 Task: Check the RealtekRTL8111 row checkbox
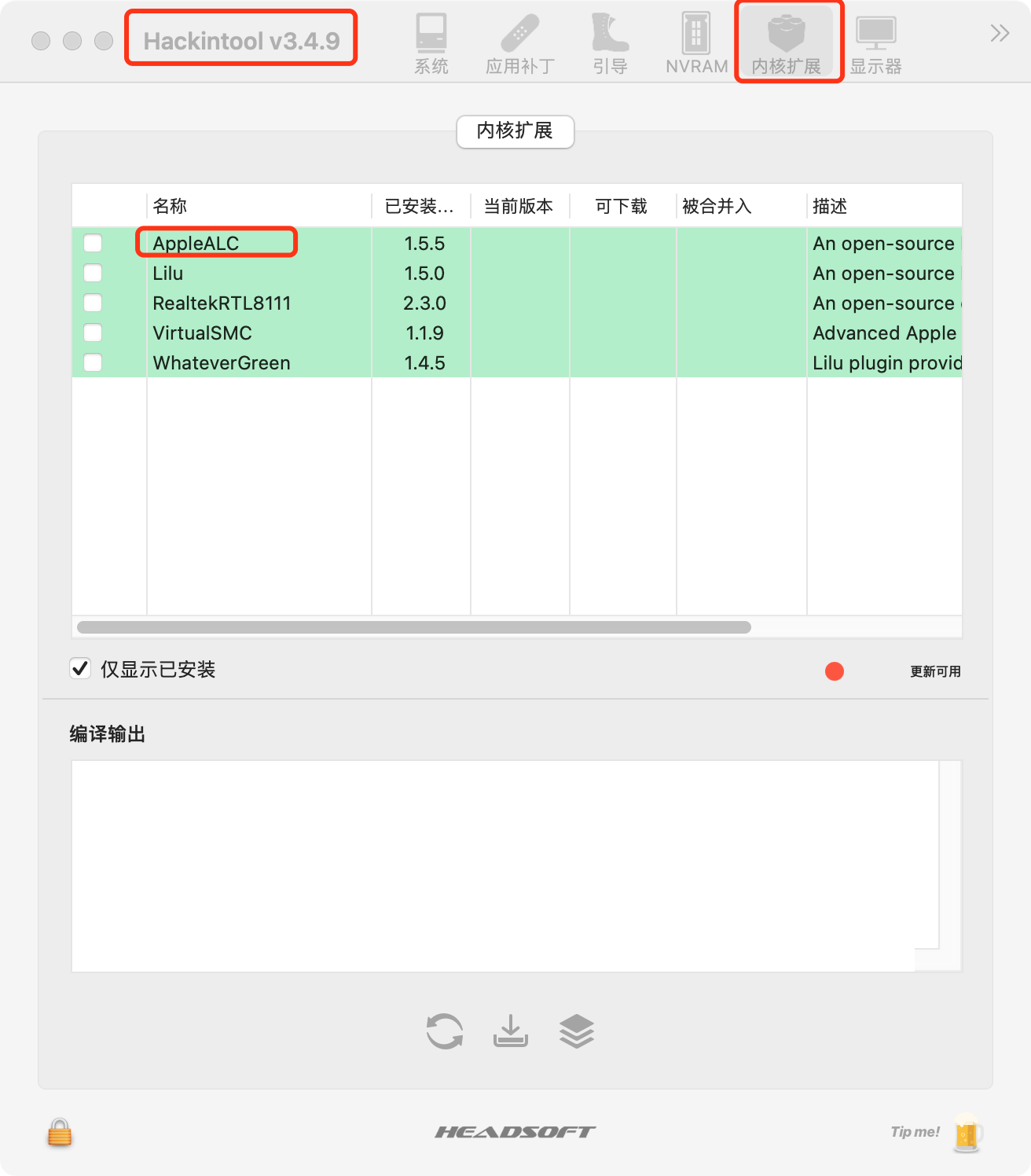93,303
